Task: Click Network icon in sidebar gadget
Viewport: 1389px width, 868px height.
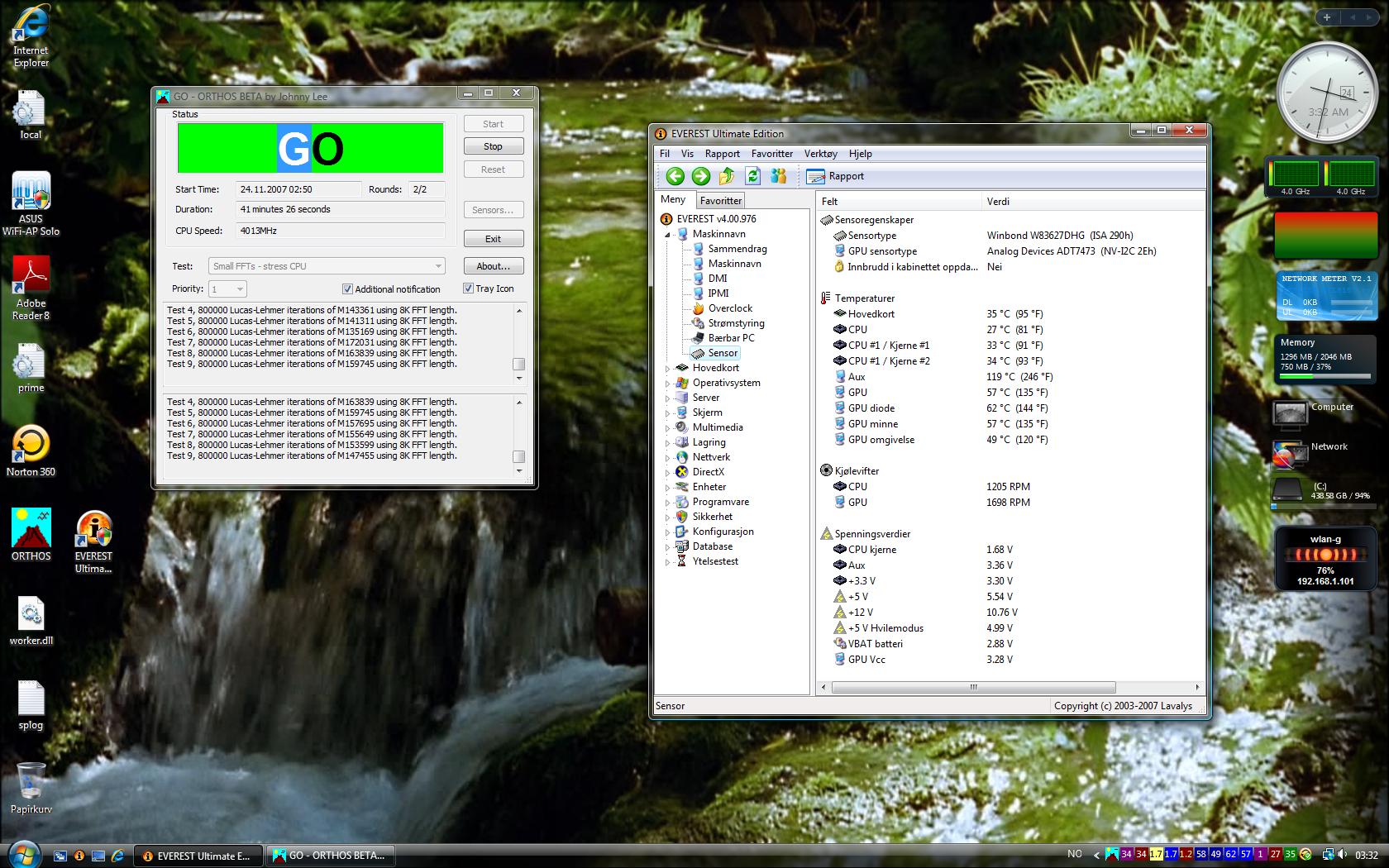Action: 1290,454
